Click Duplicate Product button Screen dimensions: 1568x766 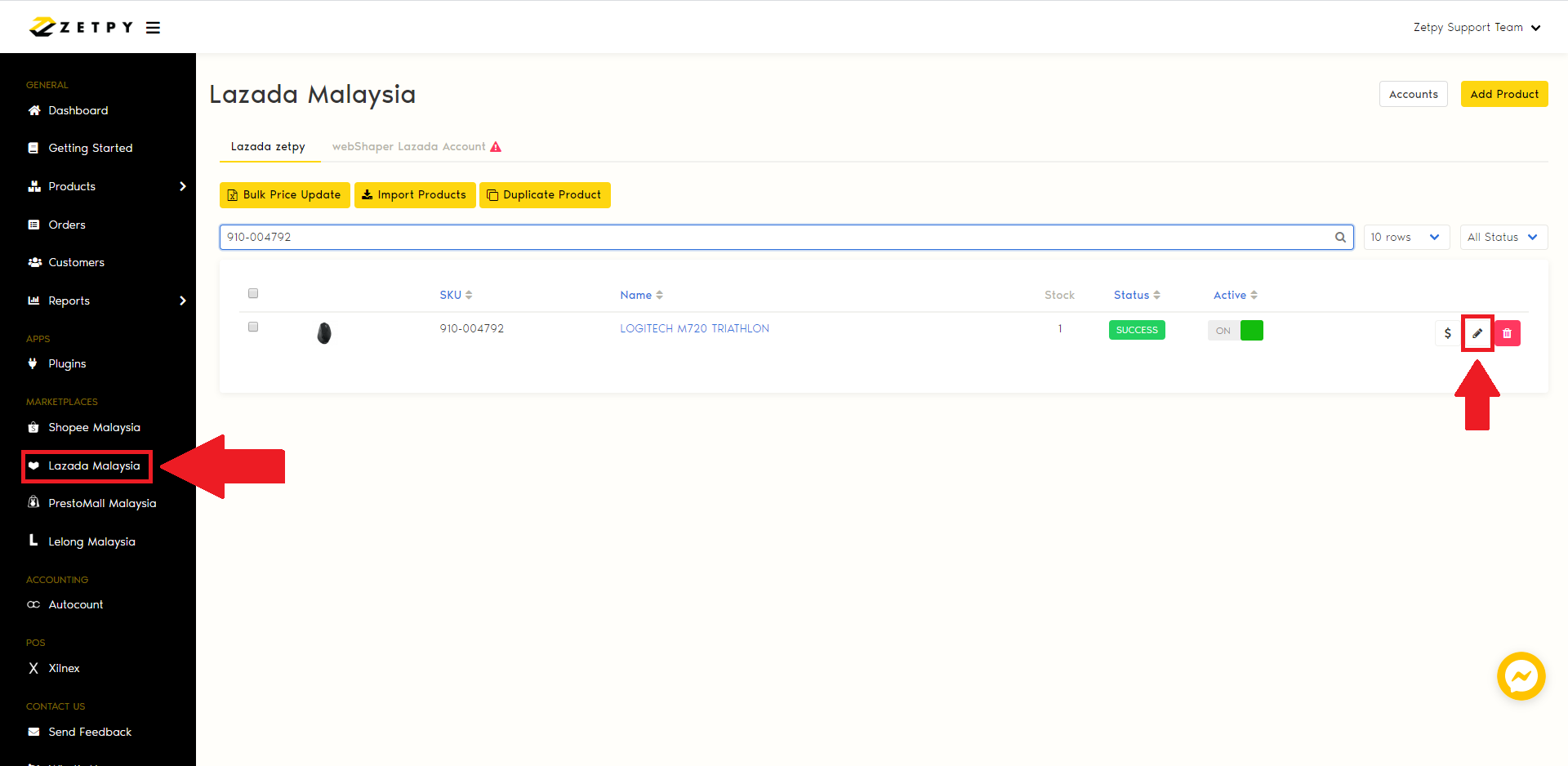coord(545,195)
